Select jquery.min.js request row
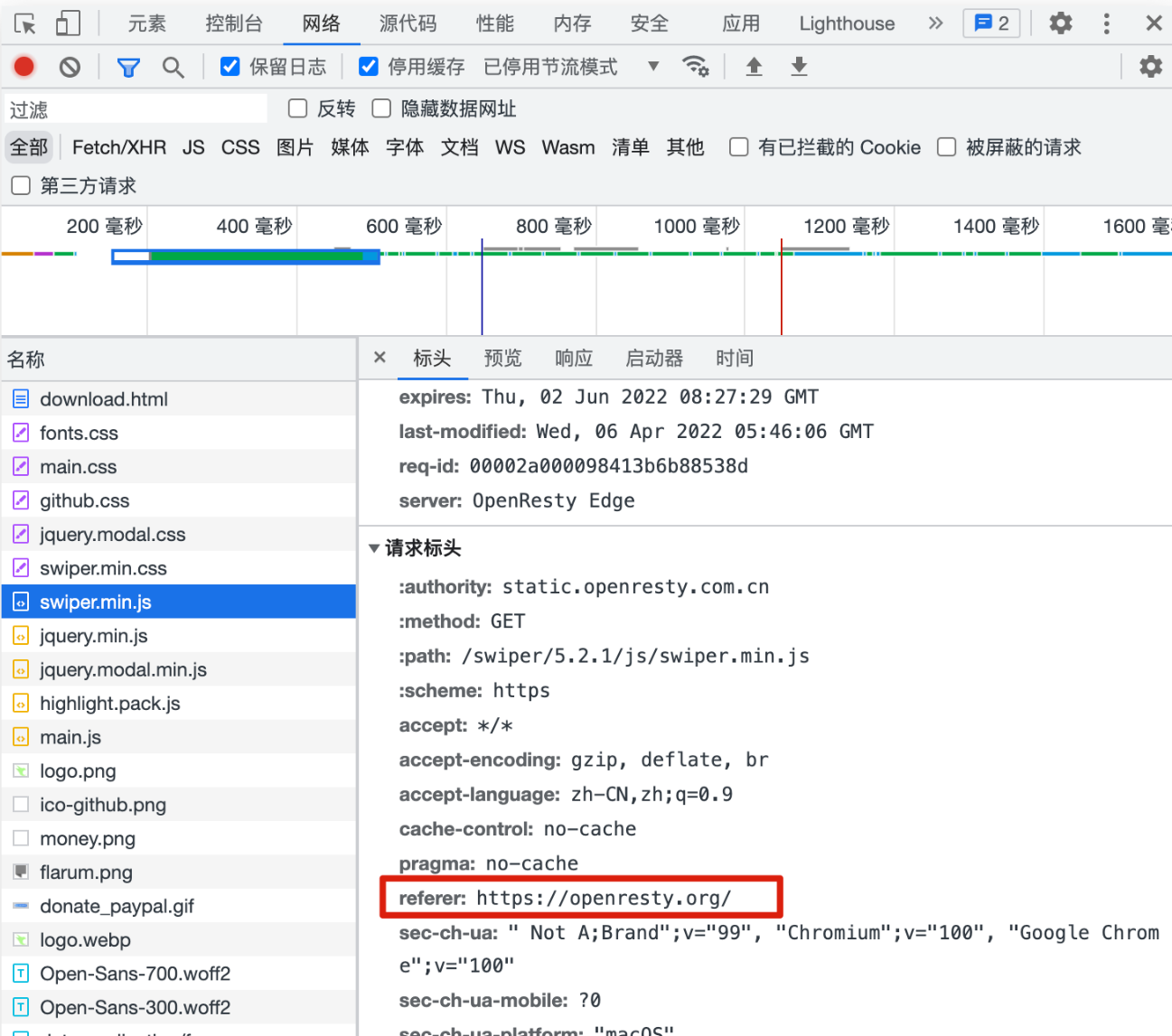Viewport: 1172px width, 1036px height. 179,636
